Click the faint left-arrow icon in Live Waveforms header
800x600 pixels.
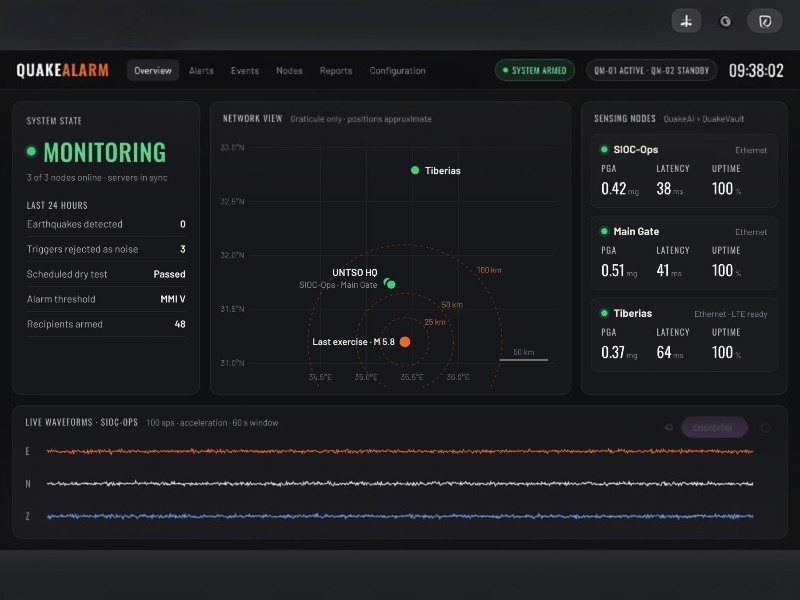point(668,428)
